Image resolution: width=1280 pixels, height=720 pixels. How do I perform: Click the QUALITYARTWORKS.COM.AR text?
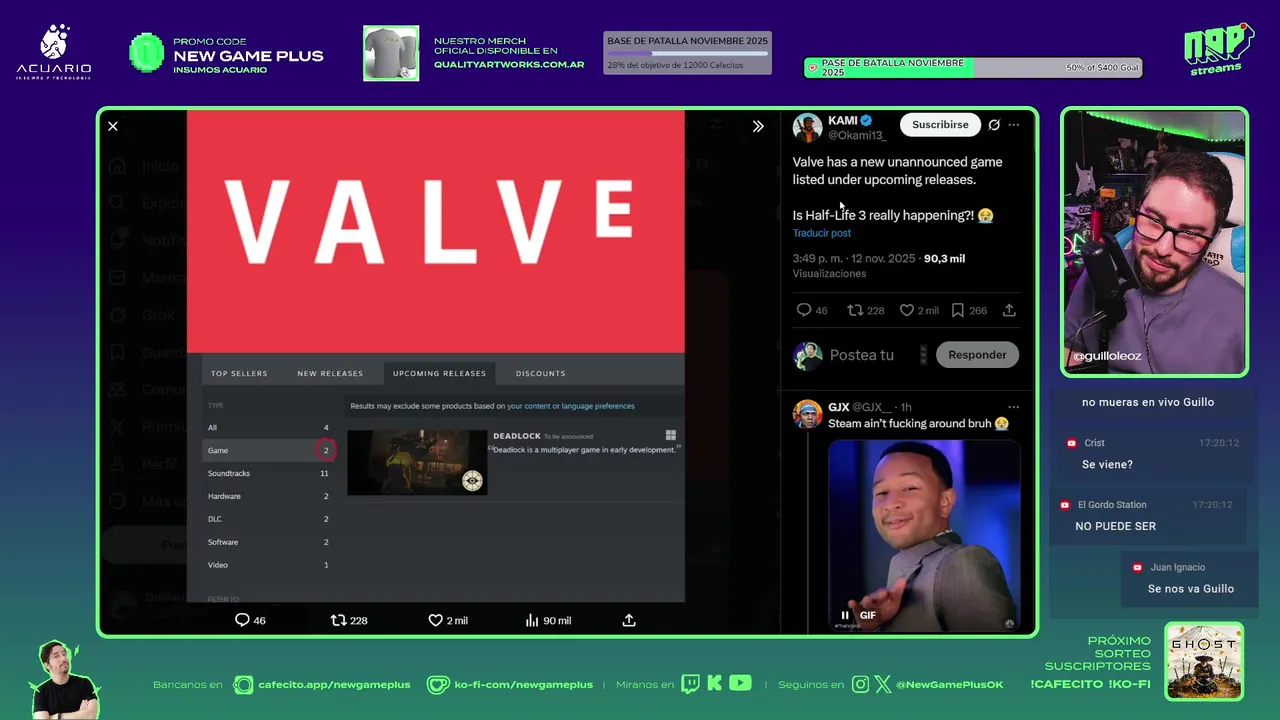pyautogui.click(x=509, y=64)
